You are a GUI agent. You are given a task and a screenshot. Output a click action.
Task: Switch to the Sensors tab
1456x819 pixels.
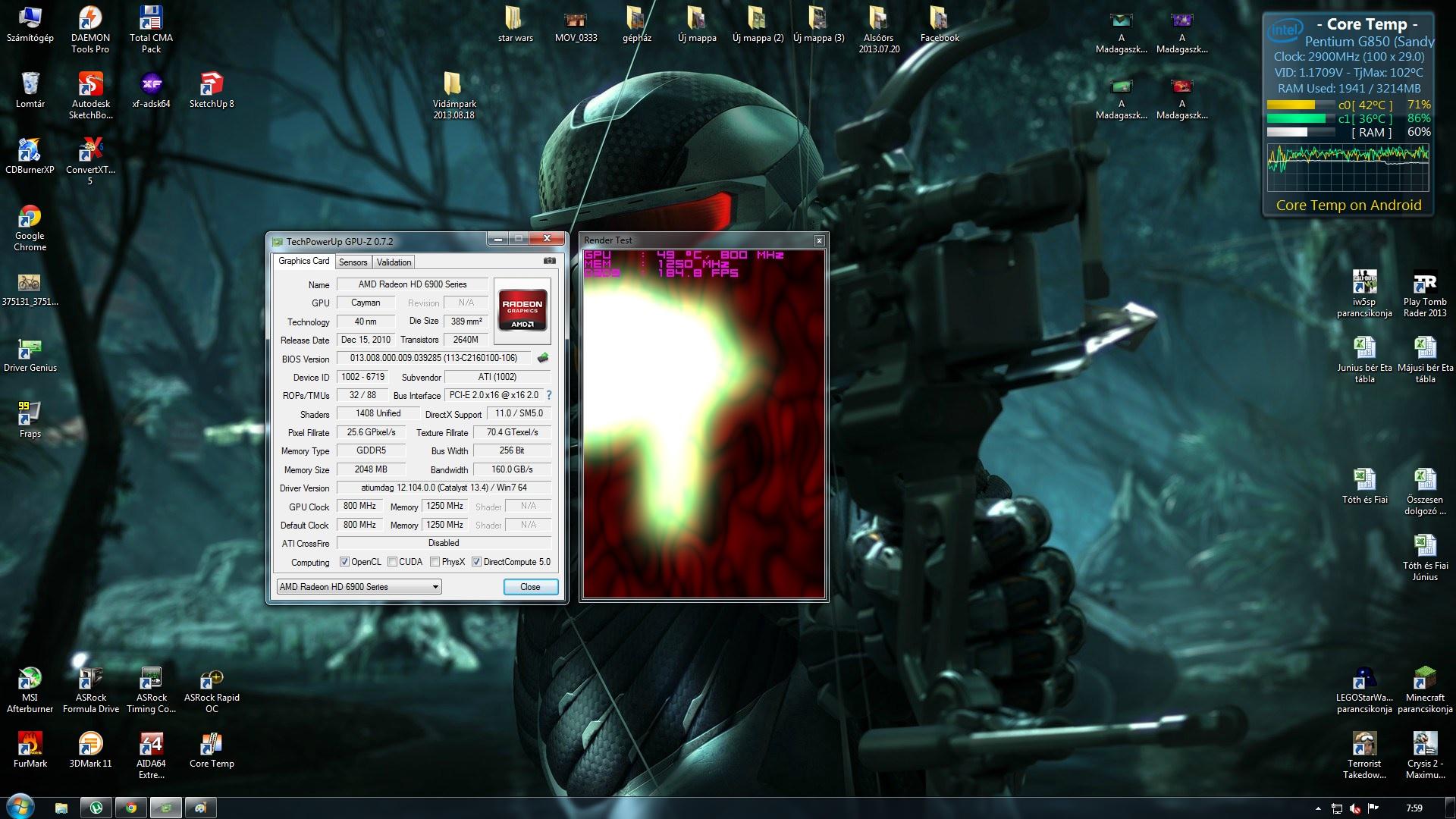pos(353,262)
